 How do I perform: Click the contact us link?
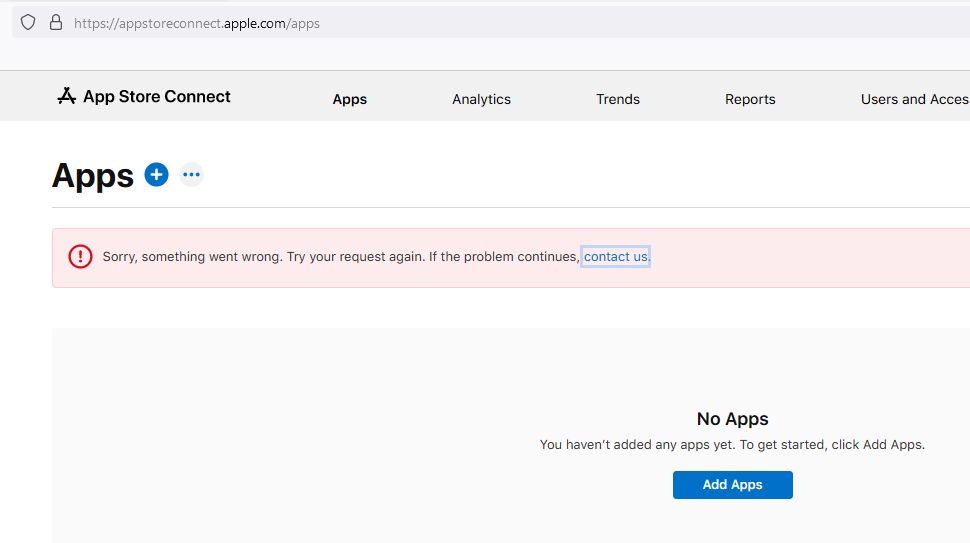click(616, 257)
